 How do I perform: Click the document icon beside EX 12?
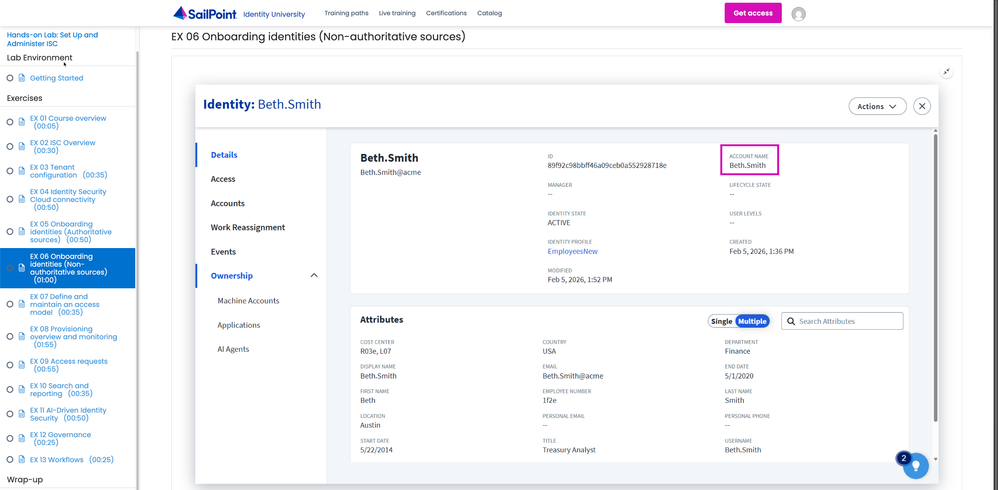[x=21, y=438]
